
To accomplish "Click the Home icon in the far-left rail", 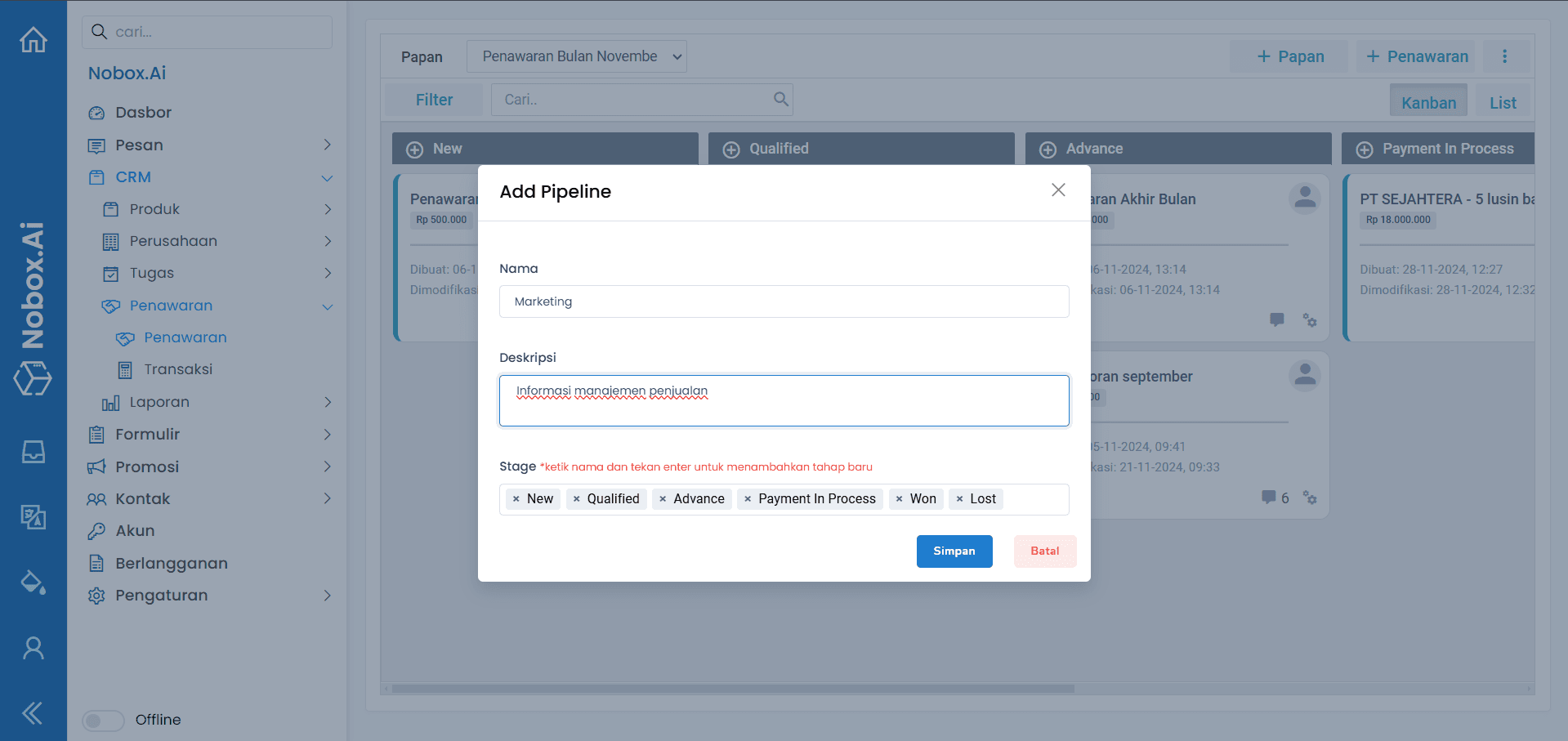I will [33, 39].
